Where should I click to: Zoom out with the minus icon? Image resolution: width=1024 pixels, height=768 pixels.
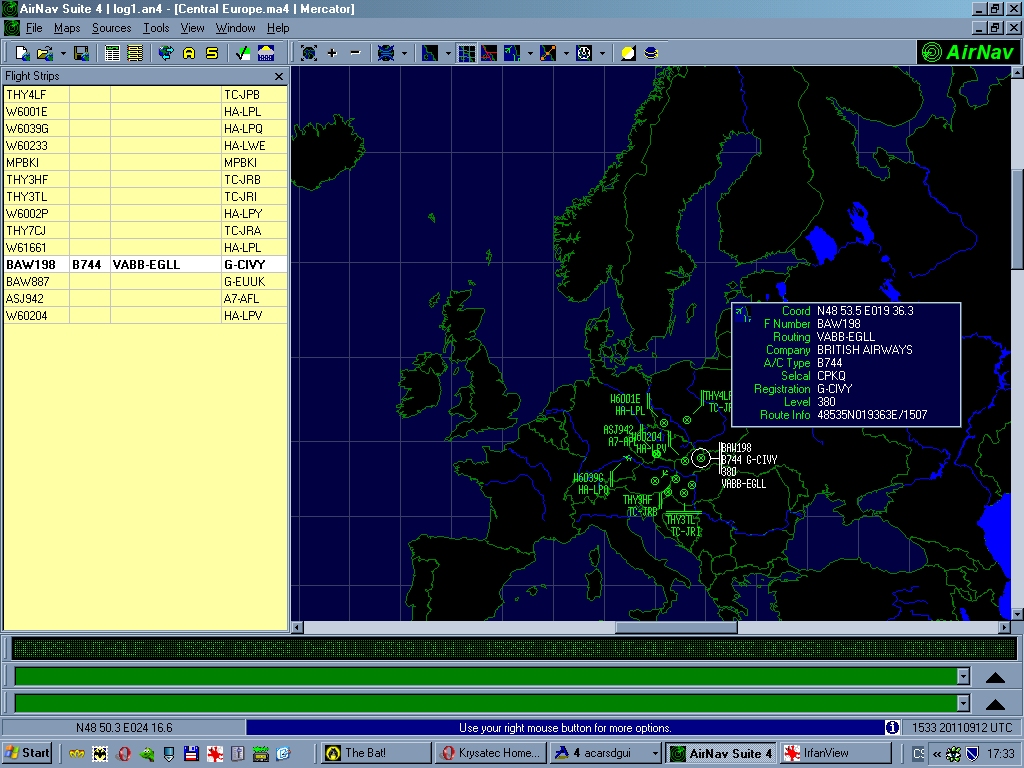pos(355,53)
